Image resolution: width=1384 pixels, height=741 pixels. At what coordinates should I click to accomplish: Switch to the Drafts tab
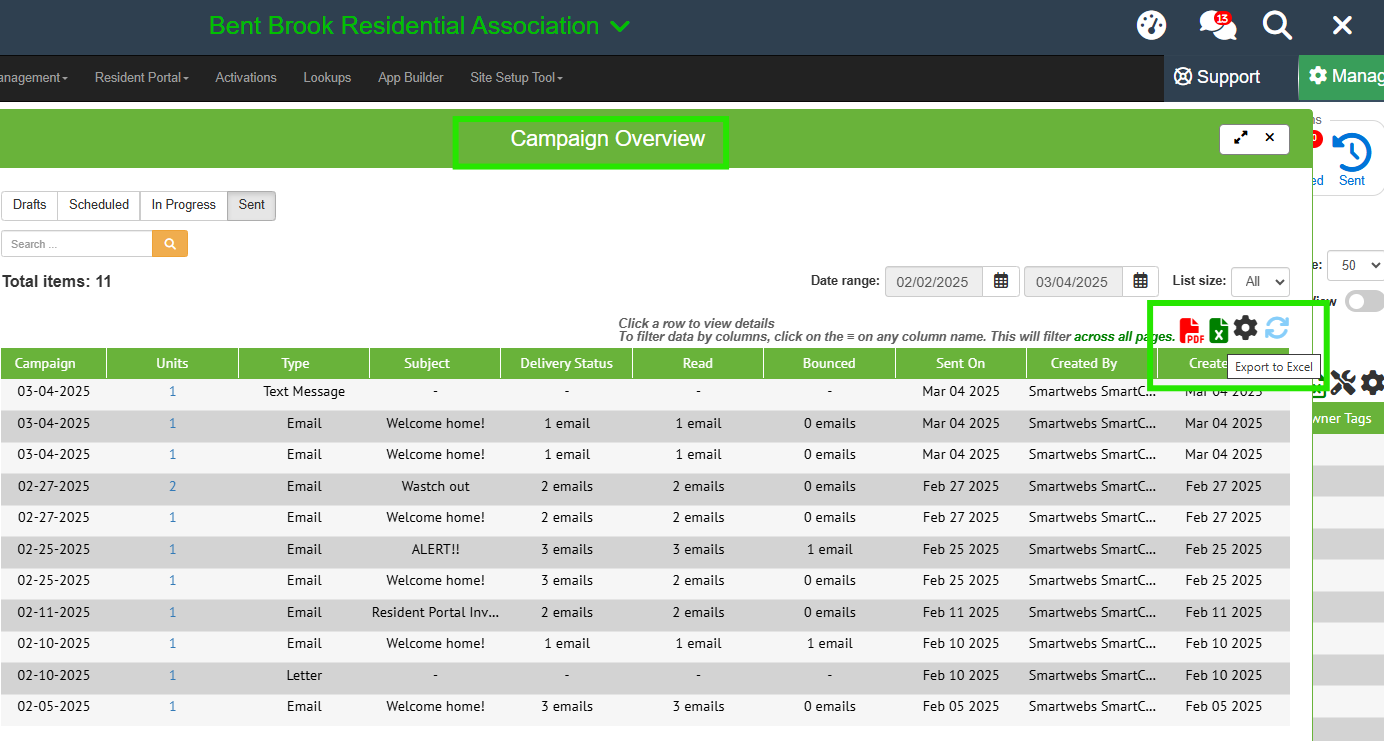tap(30, 205)
